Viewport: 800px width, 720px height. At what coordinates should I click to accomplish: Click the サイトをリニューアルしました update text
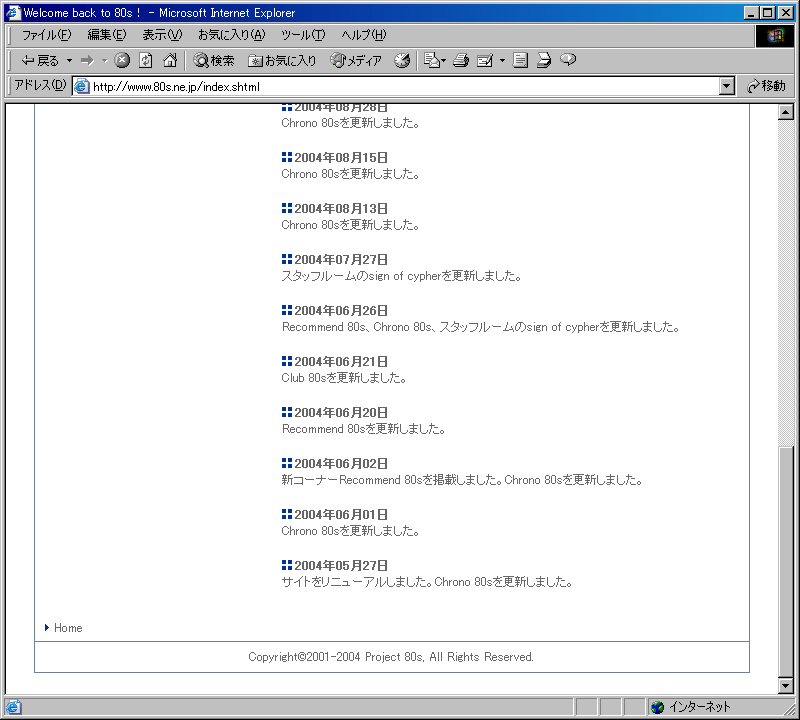[x=357, y=582]
